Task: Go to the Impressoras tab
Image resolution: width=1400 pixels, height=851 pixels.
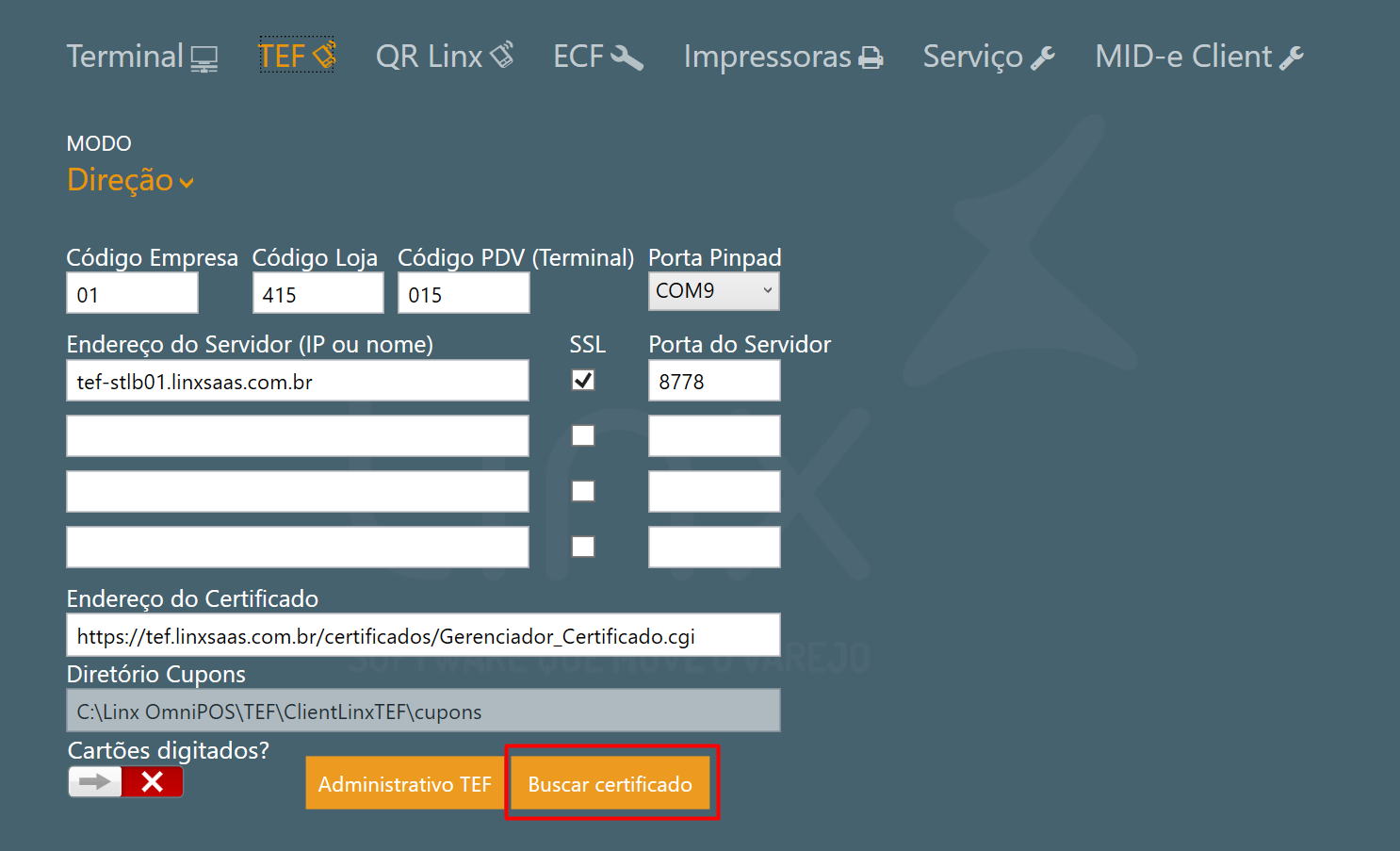Action: (784, 57)
